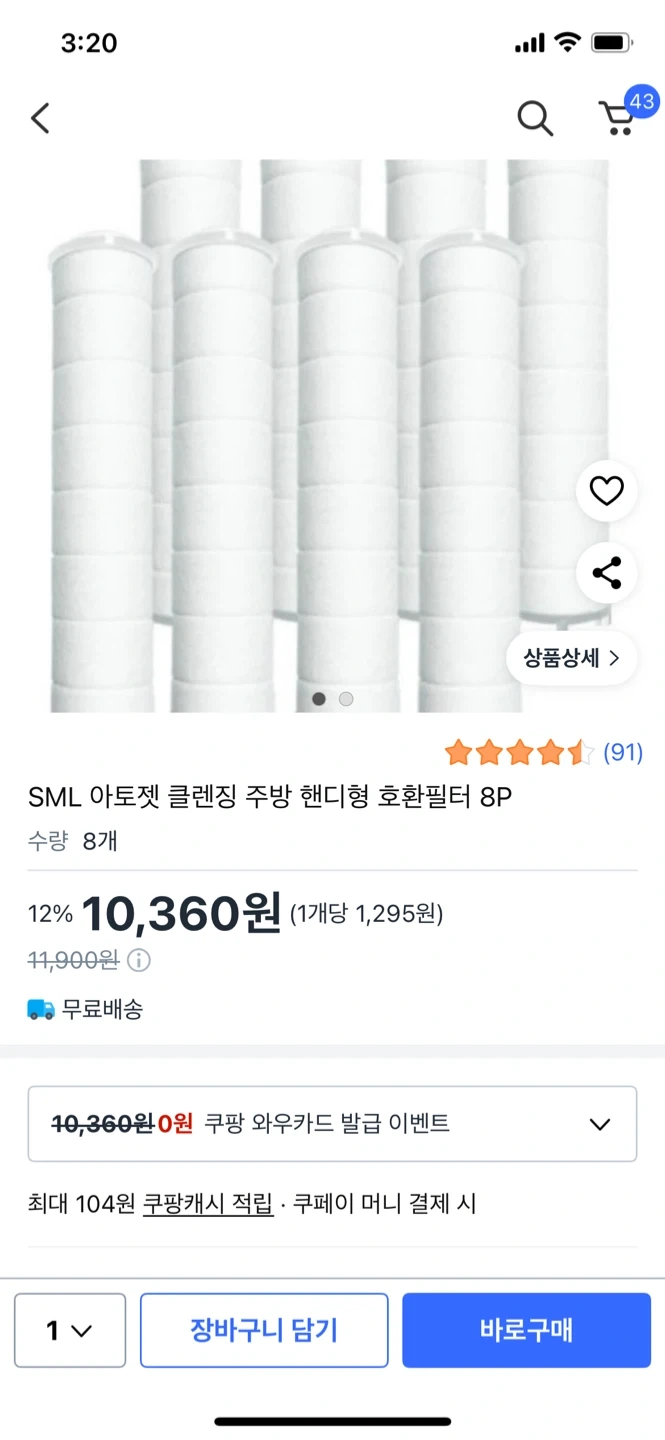Open the 쿠팡캐시 적립 link
The width and height of the screenshot is (665, 1440).
pos(208,1204)
